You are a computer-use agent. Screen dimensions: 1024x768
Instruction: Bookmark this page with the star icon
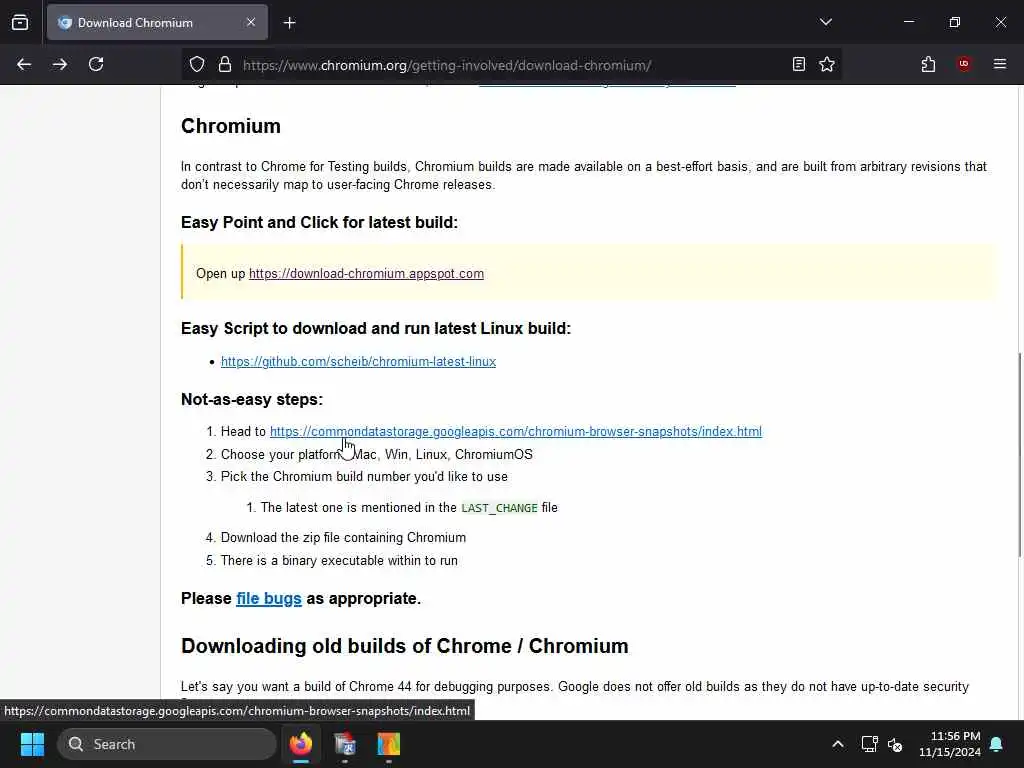[827, 64]
